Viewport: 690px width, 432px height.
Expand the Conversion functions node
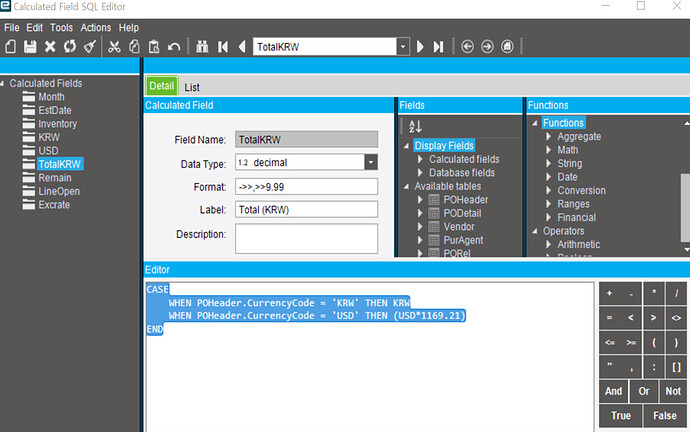coord(548,190)
